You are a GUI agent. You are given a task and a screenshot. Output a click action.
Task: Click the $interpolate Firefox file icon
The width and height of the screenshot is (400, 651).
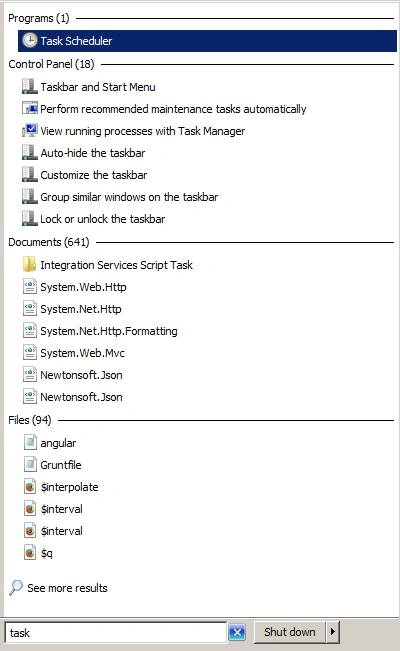coord(29,486)
